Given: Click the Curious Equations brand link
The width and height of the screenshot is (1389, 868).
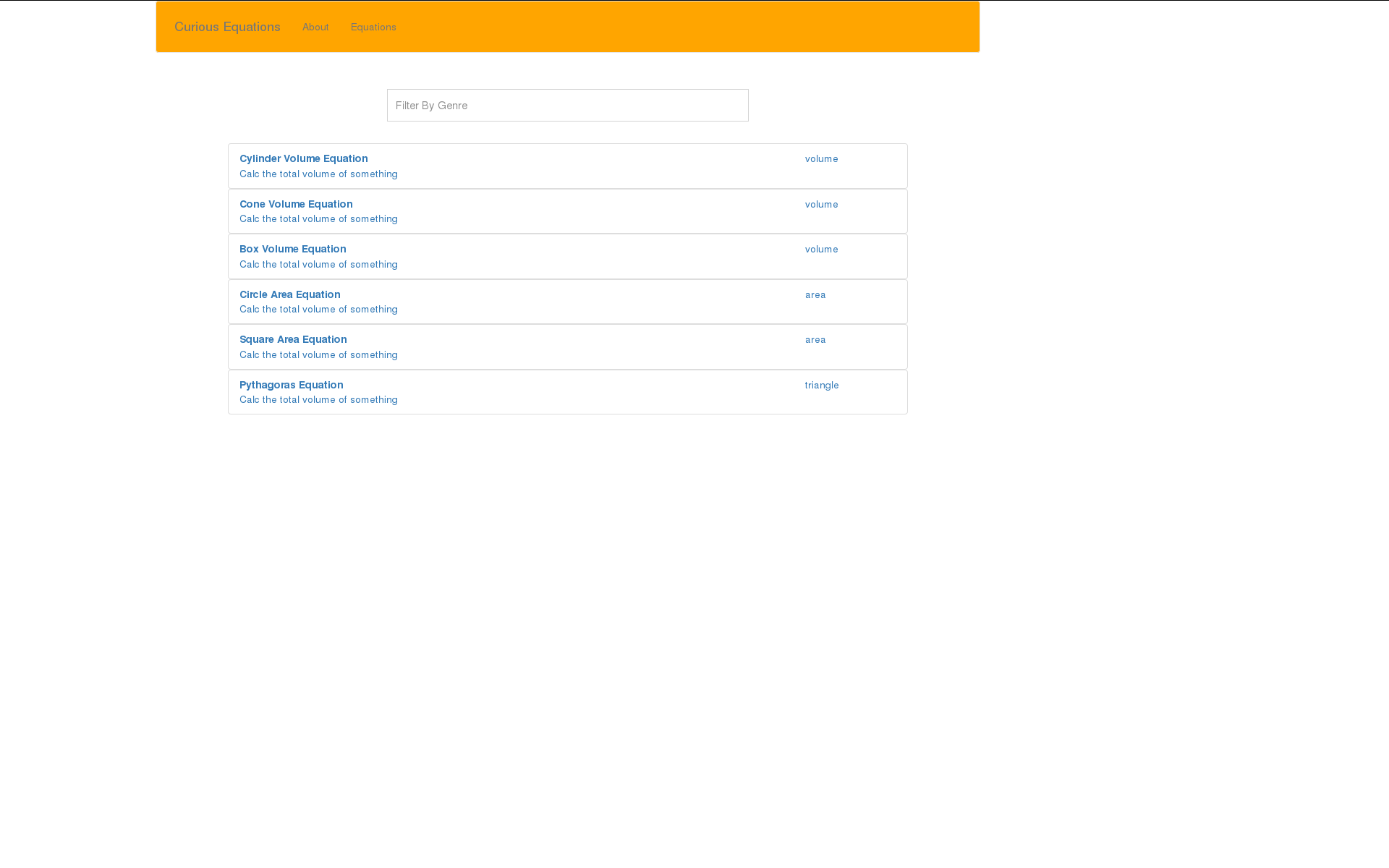Looking at the screenshot, I should tap(227, 27).
